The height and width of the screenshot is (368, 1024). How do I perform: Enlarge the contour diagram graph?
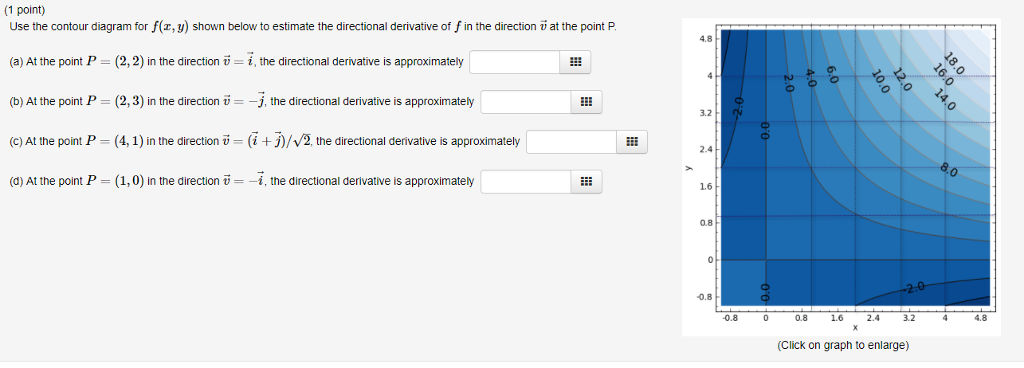[841, 177]
